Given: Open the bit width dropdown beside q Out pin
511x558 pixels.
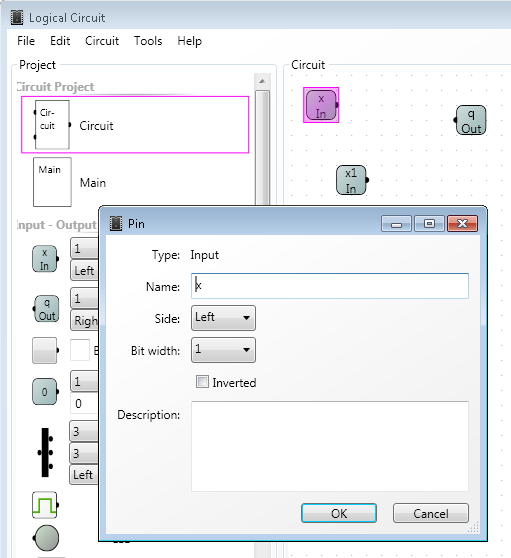Looking at the screenshot, I should [x=84, y=298].
